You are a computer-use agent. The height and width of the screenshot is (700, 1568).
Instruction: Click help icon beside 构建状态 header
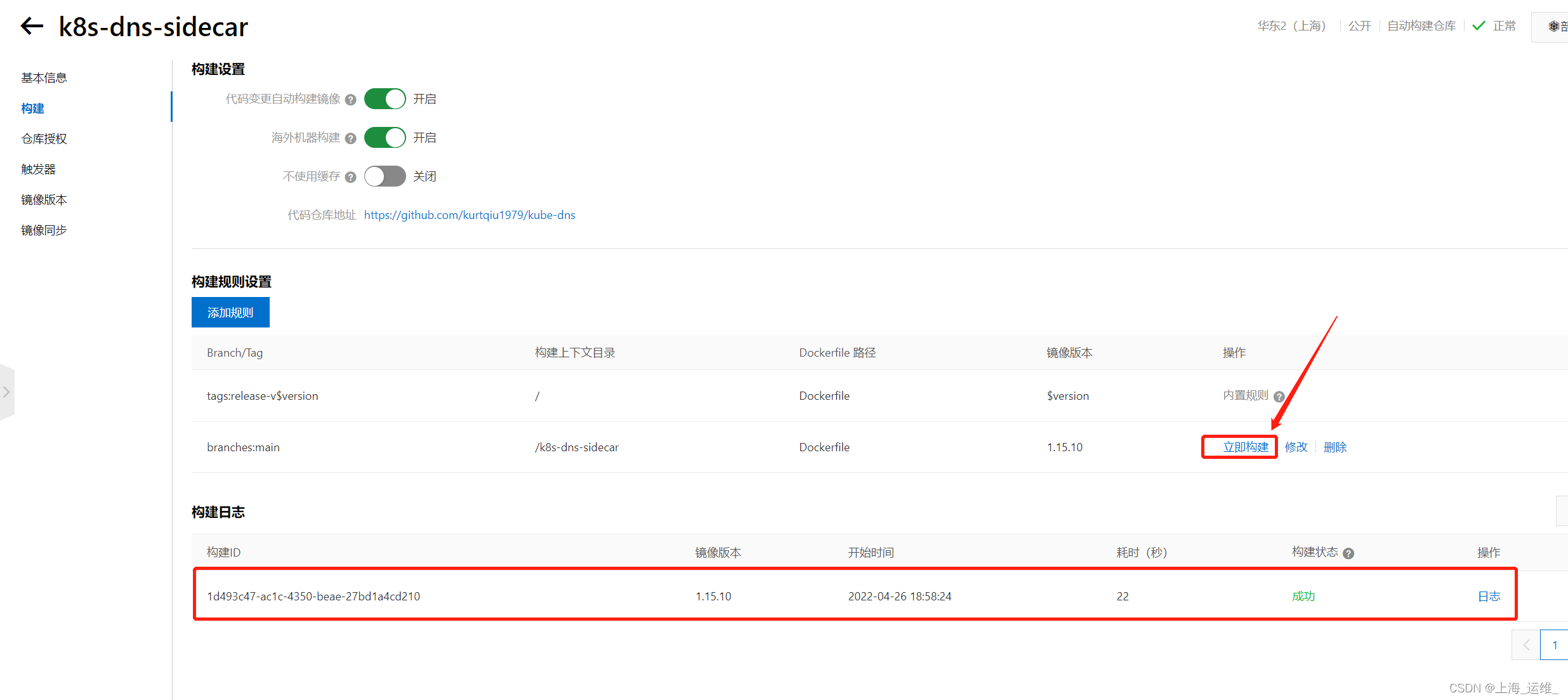(x=1348, y=553)
